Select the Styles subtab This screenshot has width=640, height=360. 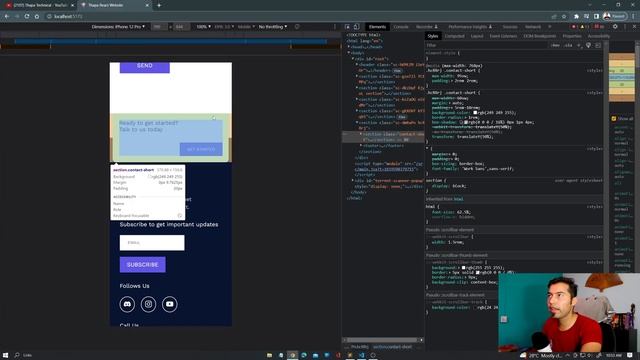coord(433,36)
